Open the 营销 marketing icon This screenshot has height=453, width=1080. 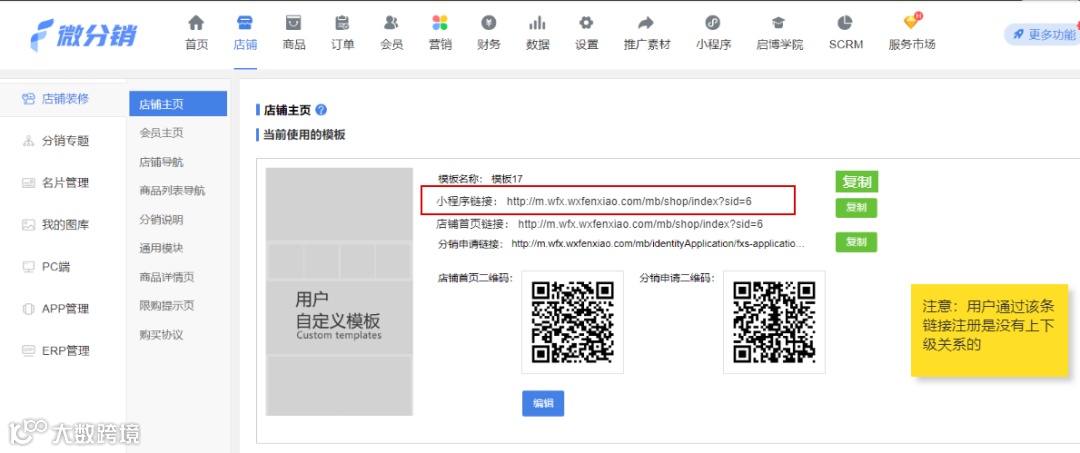point(440,23)
